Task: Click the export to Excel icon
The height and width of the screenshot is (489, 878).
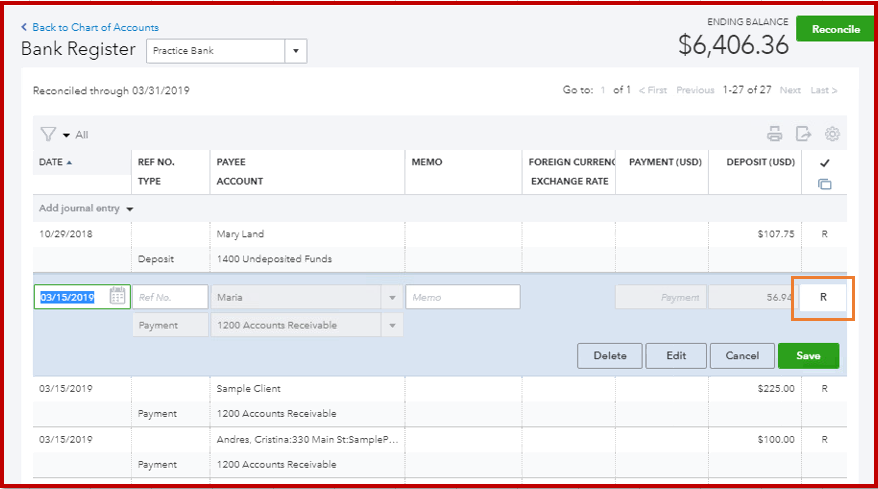Action: click(x=803, y=134)
